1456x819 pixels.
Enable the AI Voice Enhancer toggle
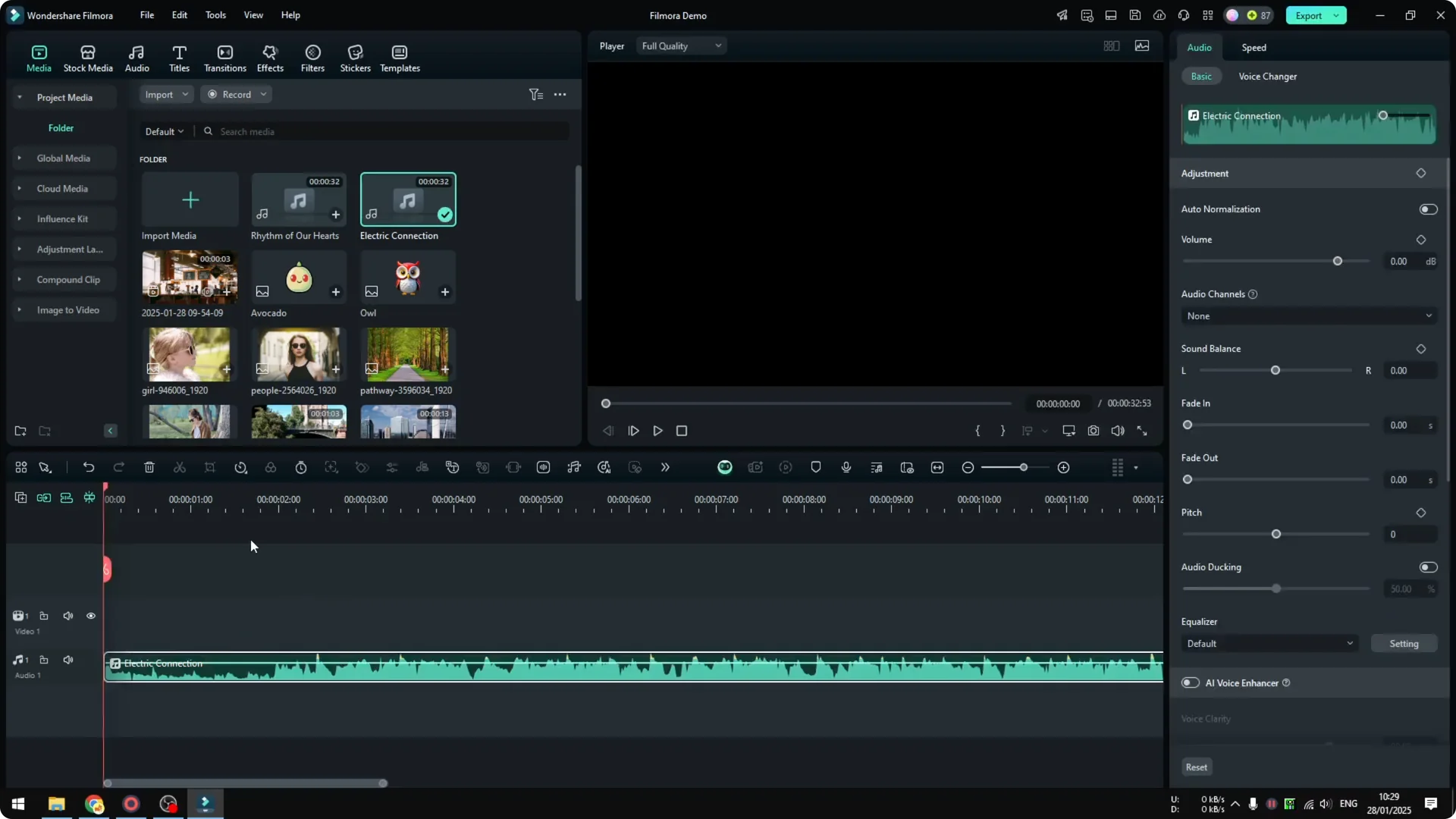1190,682
